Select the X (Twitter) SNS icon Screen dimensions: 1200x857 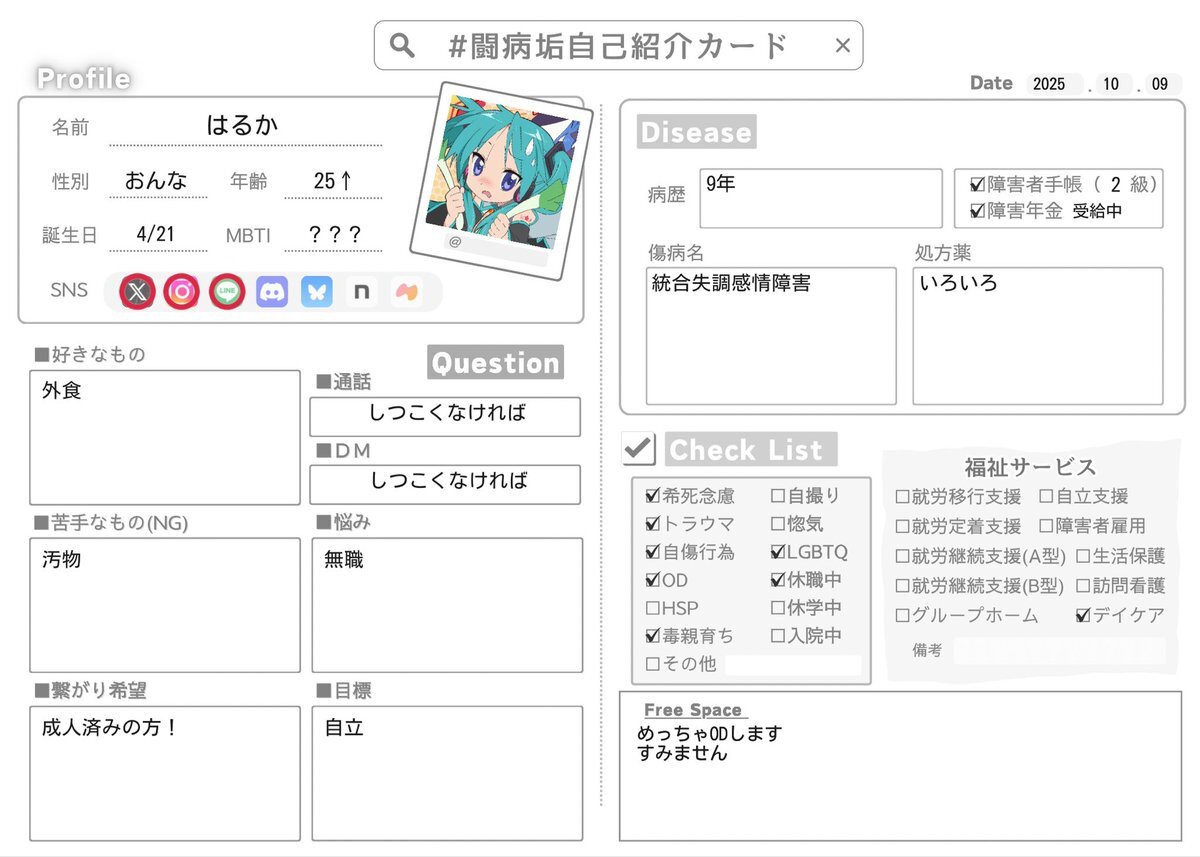click(138, 292)
